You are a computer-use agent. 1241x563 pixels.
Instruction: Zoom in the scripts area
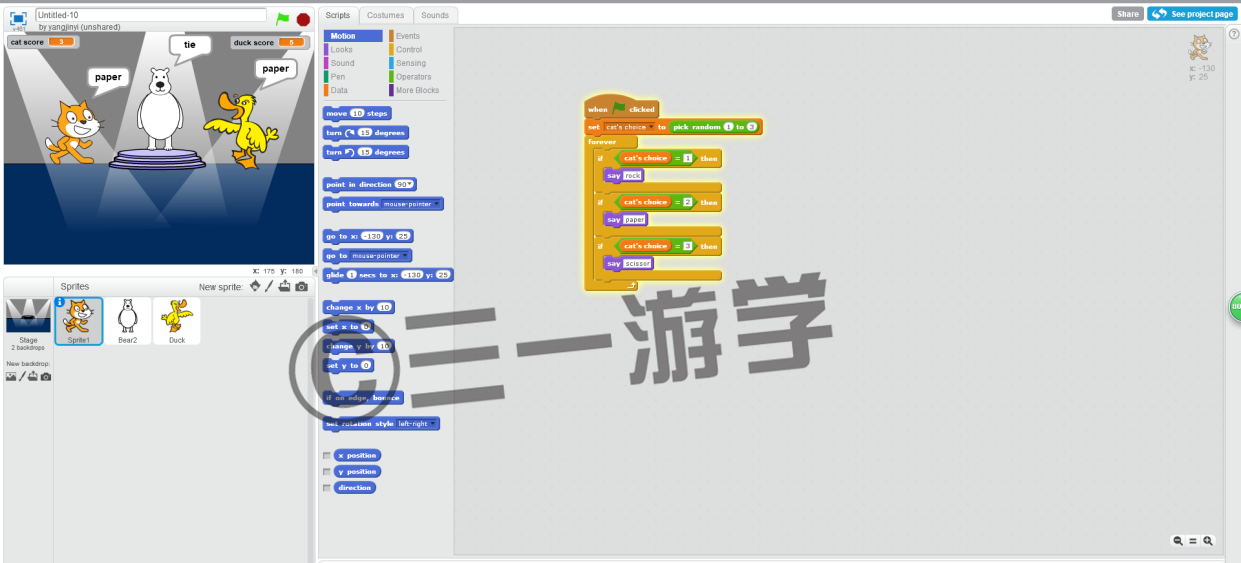(x=1208, y=540)
